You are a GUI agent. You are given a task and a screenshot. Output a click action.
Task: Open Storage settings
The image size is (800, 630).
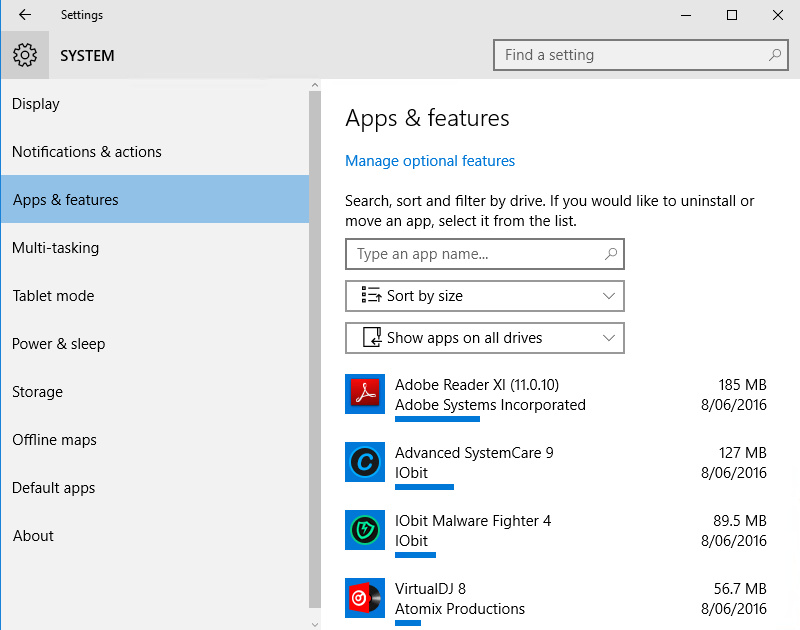coord(155,391)
